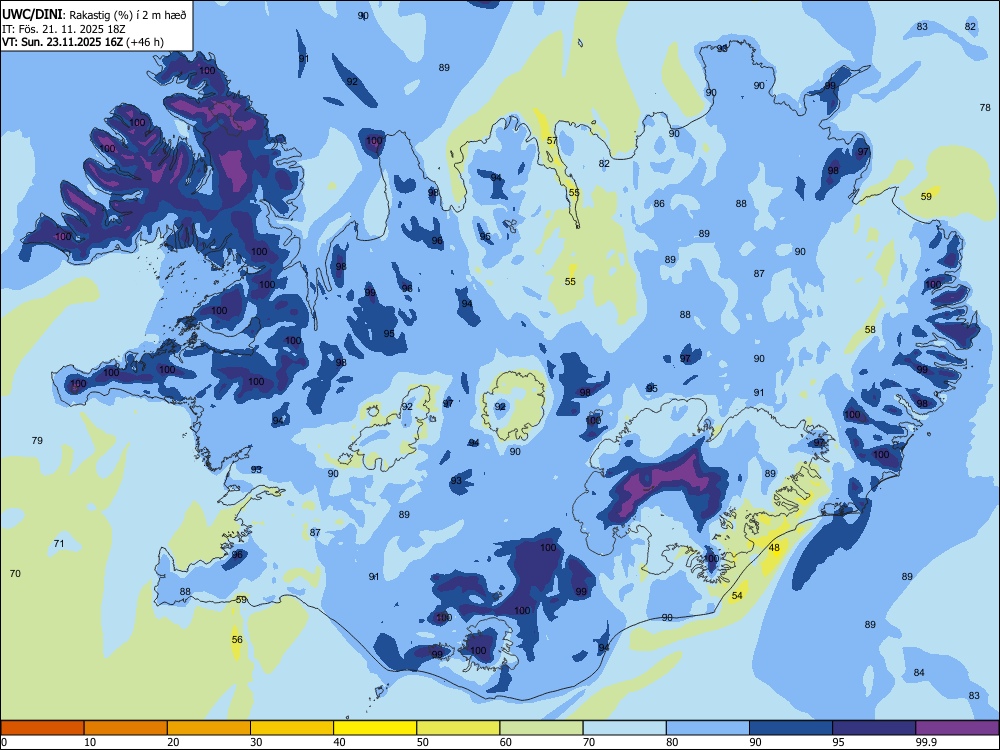Click the 70–80 pale blue legend swatch
Screen dimensions: 1000x750
625,728
